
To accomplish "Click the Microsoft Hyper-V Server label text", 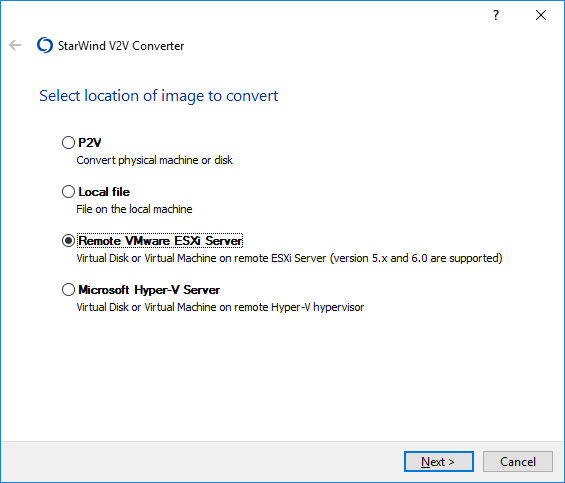I will coord(149,290).
